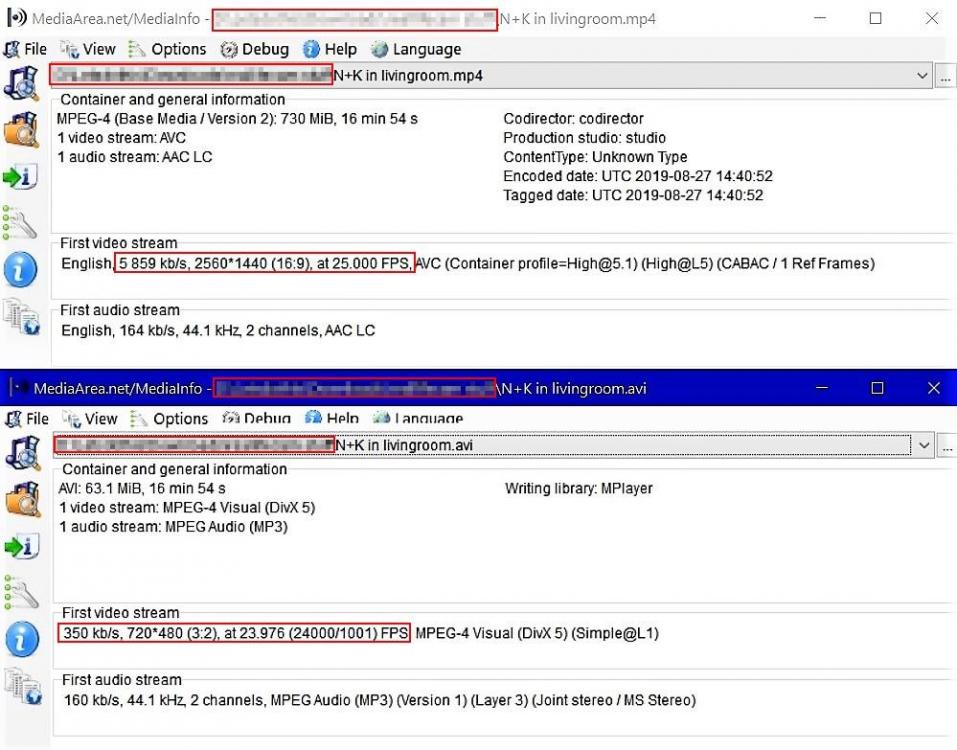
Task: Click the blue info About icon in the AVI window
Action: [21, 638]
